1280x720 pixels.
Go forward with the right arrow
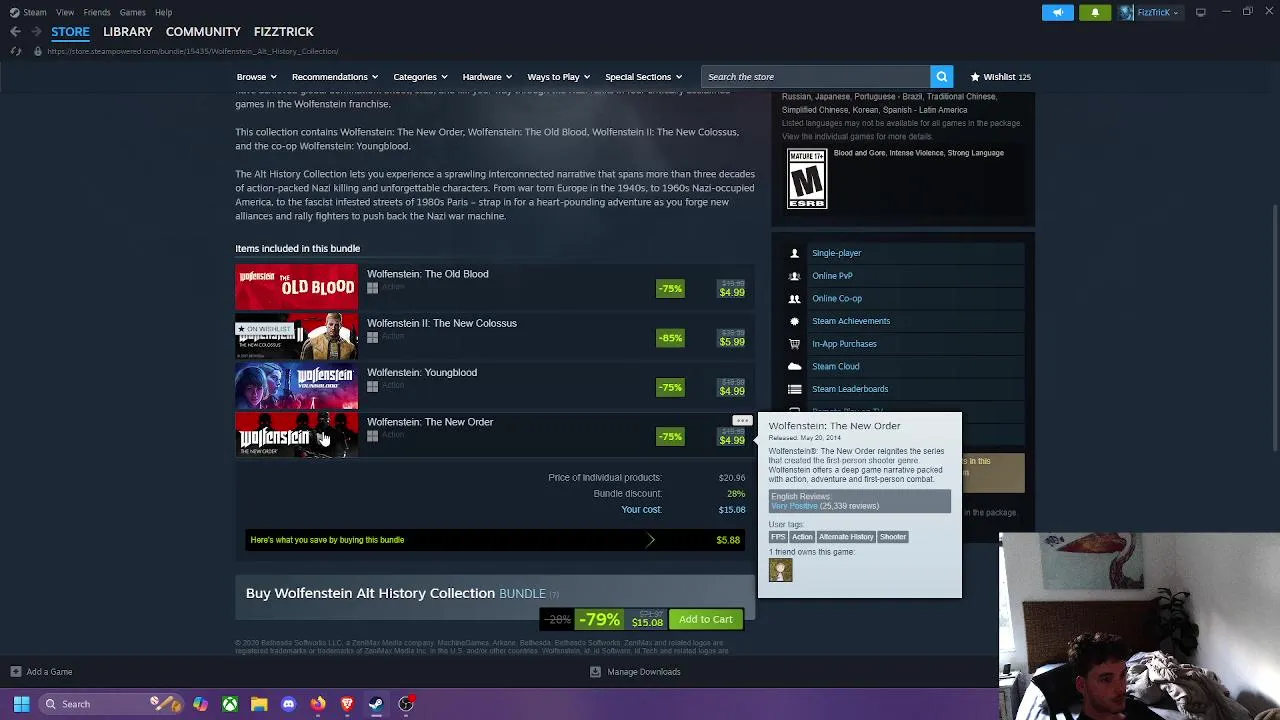click(x=37, y=32)
